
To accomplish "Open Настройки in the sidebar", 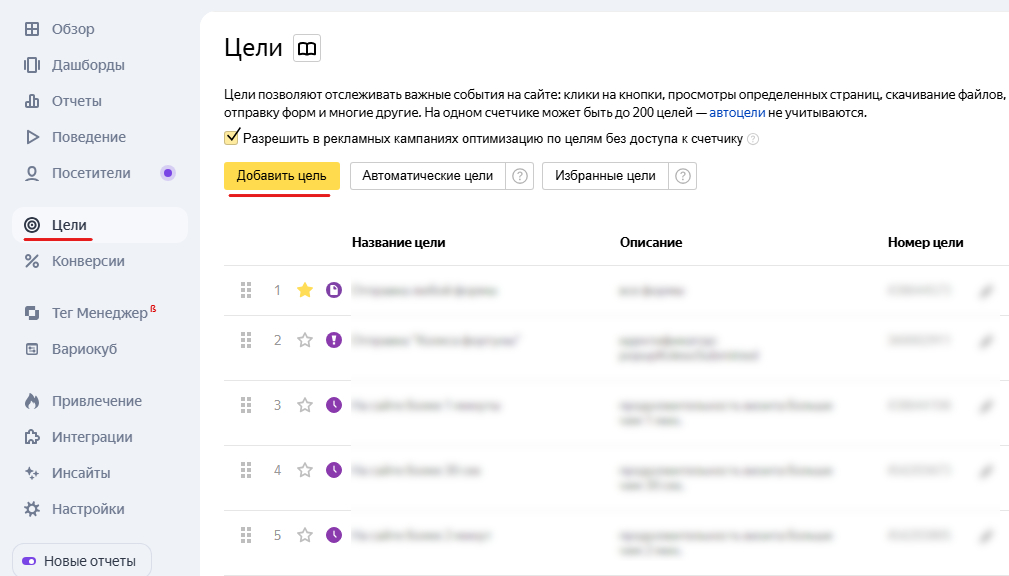I will pyautogui.click(x=88, y=509).
